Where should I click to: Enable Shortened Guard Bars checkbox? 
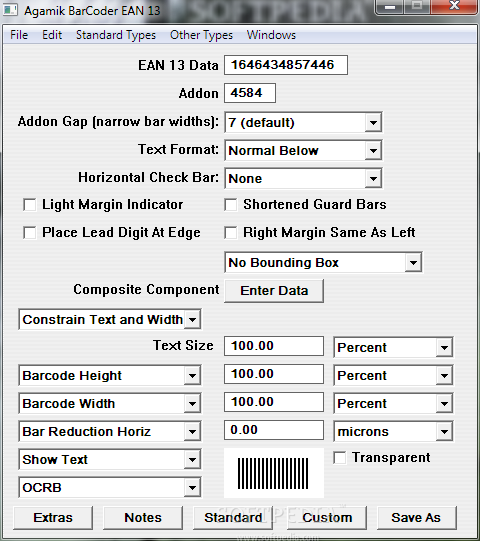click(x=231, y=205)
